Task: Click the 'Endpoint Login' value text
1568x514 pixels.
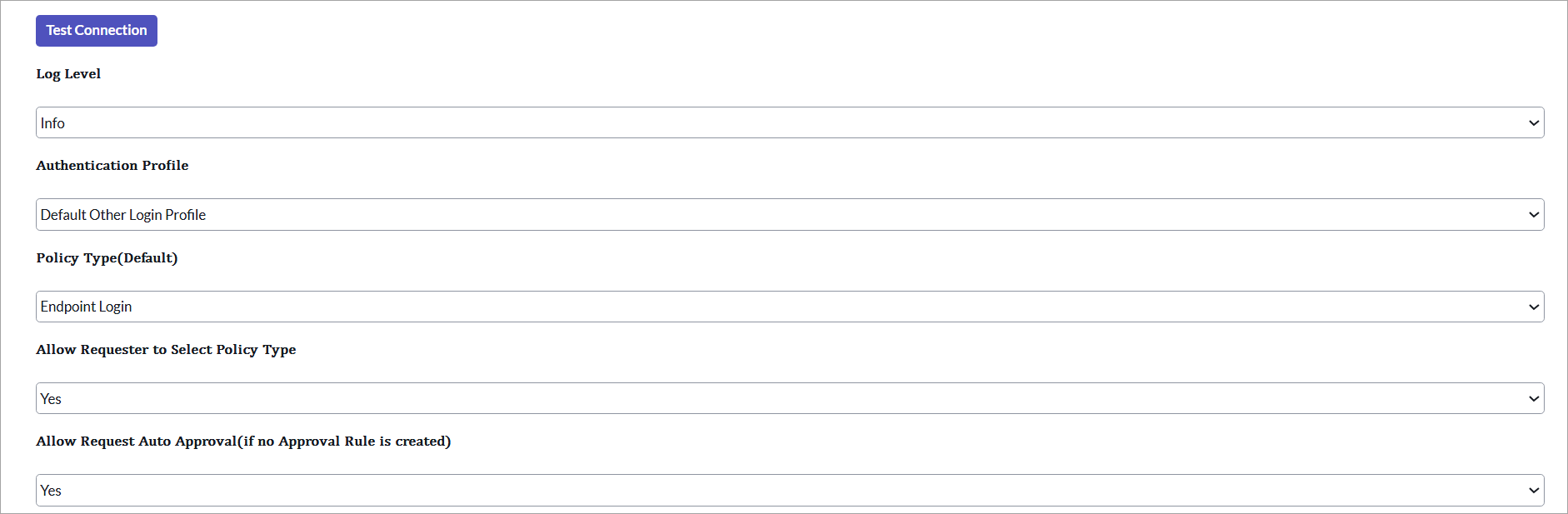Action: pos(87,307)
